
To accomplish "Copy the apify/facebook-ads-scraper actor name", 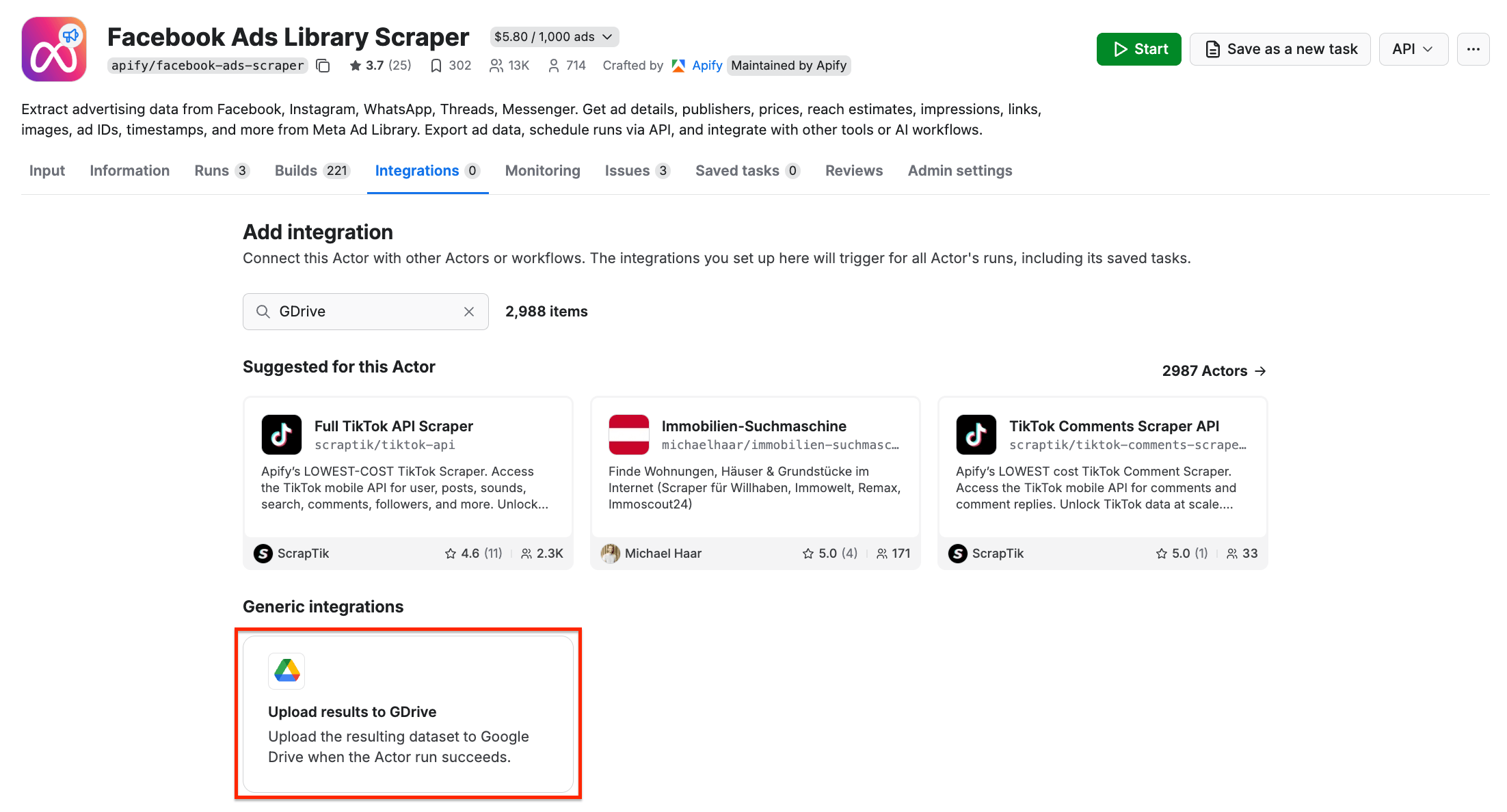I will 323,66.
